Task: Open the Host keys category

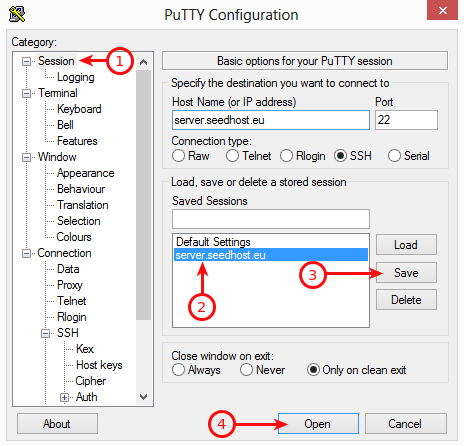Action: click(x=99, y=365)
